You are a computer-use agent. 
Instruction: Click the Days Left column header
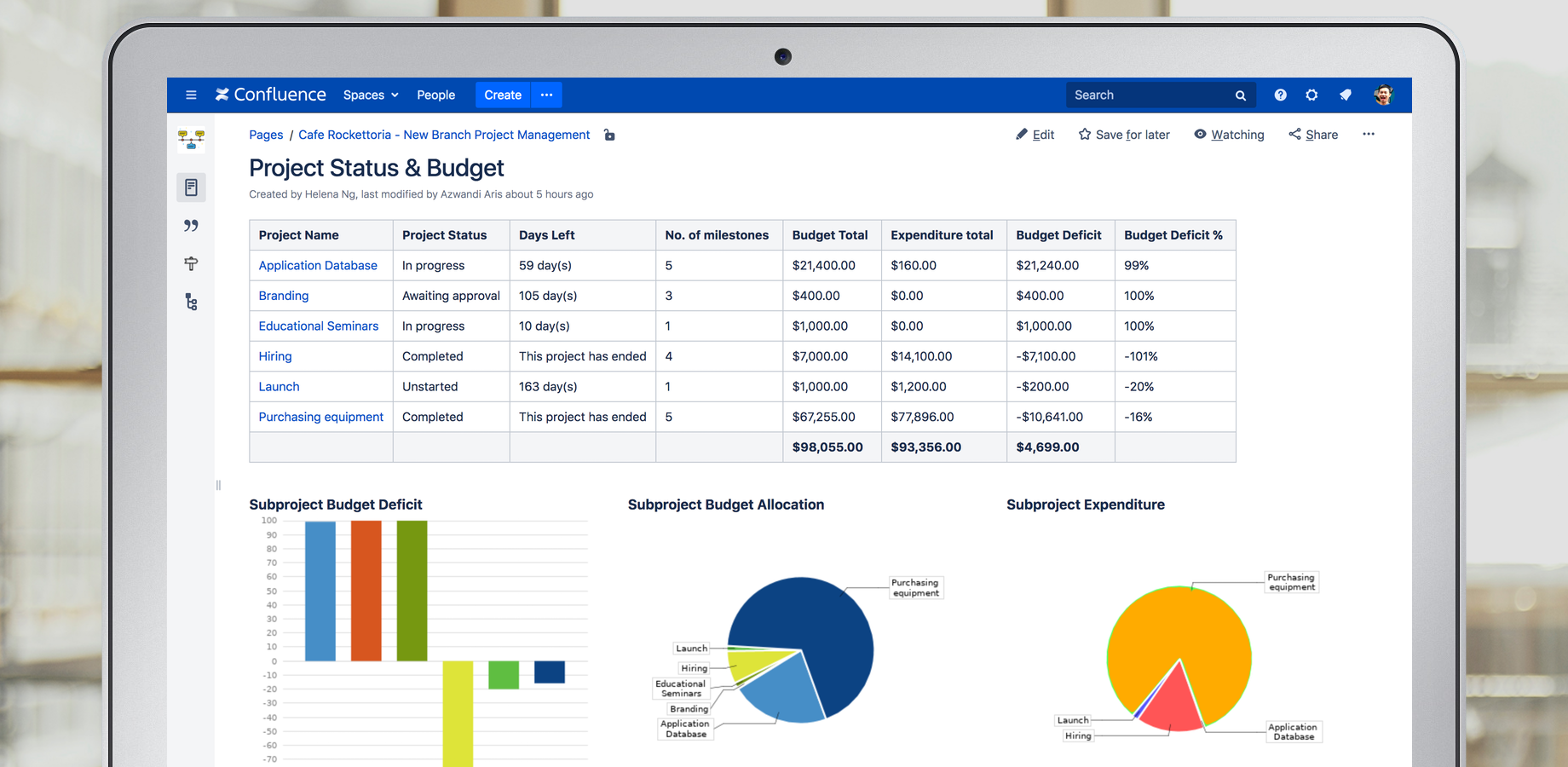[x=583, y=235]
